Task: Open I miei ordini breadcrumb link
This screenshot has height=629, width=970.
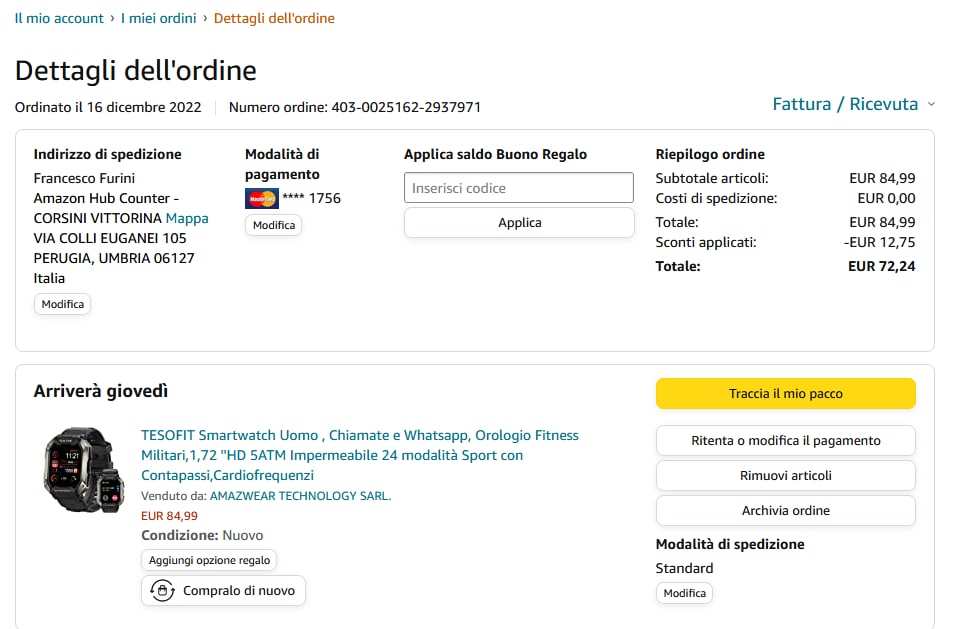Action: (x=158, y=18)
